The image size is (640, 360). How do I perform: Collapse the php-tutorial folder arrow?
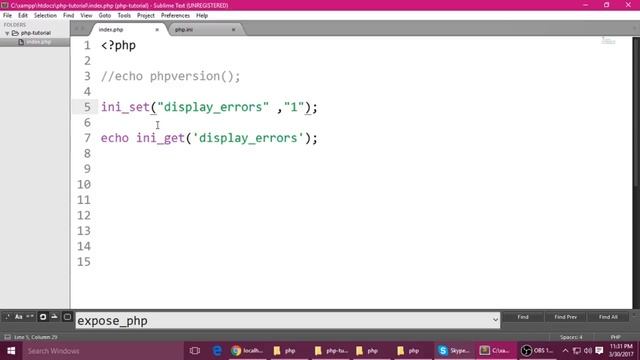pos(7,33)
